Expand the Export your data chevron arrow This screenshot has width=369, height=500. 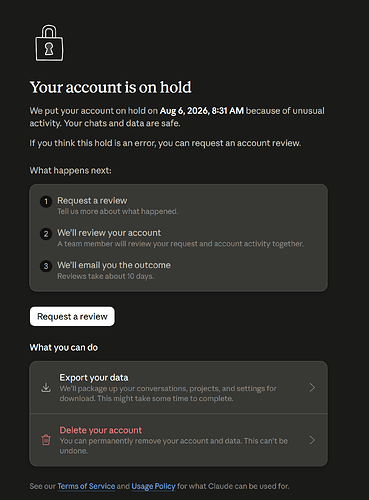tap(312, 387)
